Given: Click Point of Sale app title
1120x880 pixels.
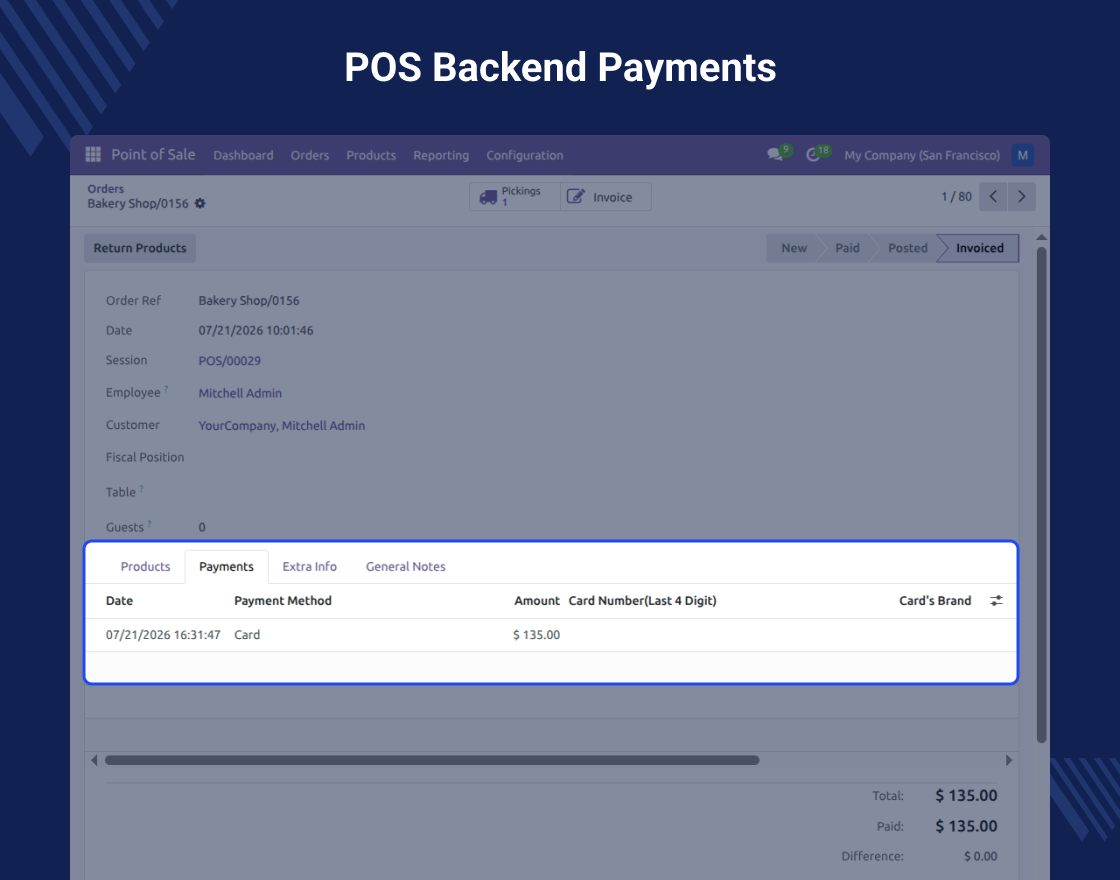Looking at the screenshot, I should pos(153,154).
